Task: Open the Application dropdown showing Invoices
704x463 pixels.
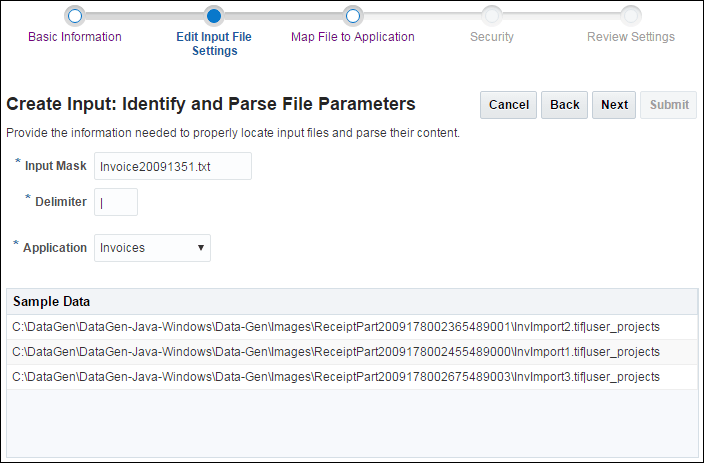Action: pyautogui.click(x=152, y=248)
